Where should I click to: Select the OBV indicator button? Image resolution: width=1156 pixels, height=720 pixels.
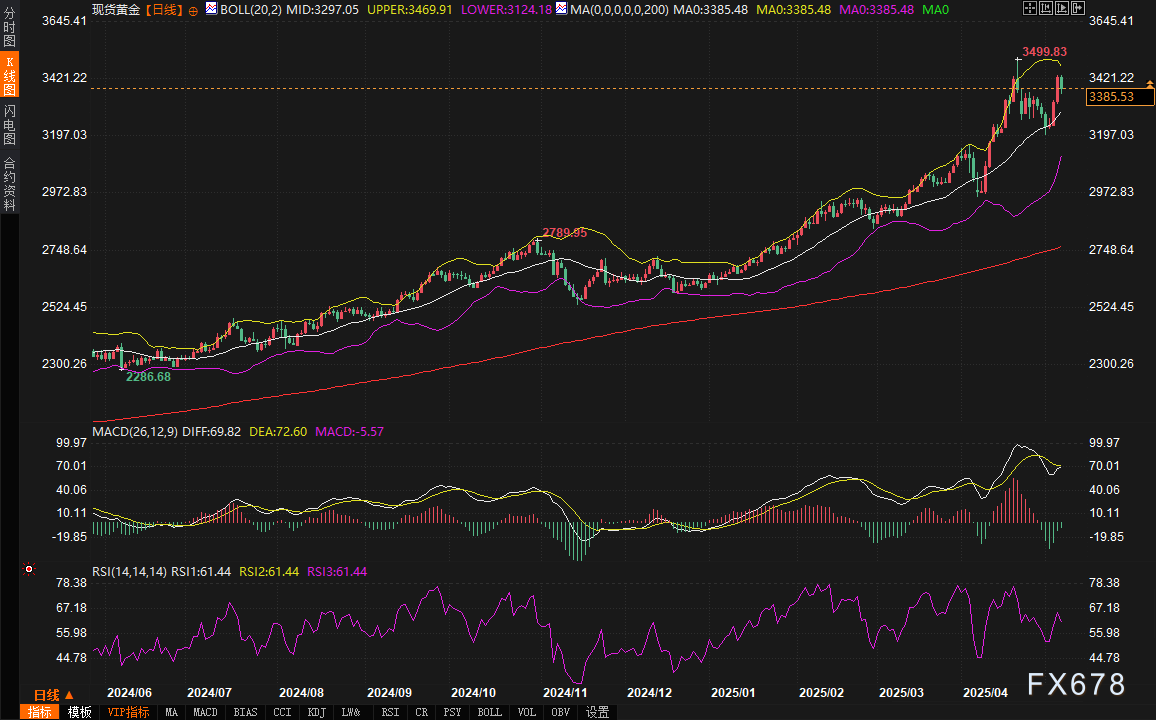pos(562,712)
